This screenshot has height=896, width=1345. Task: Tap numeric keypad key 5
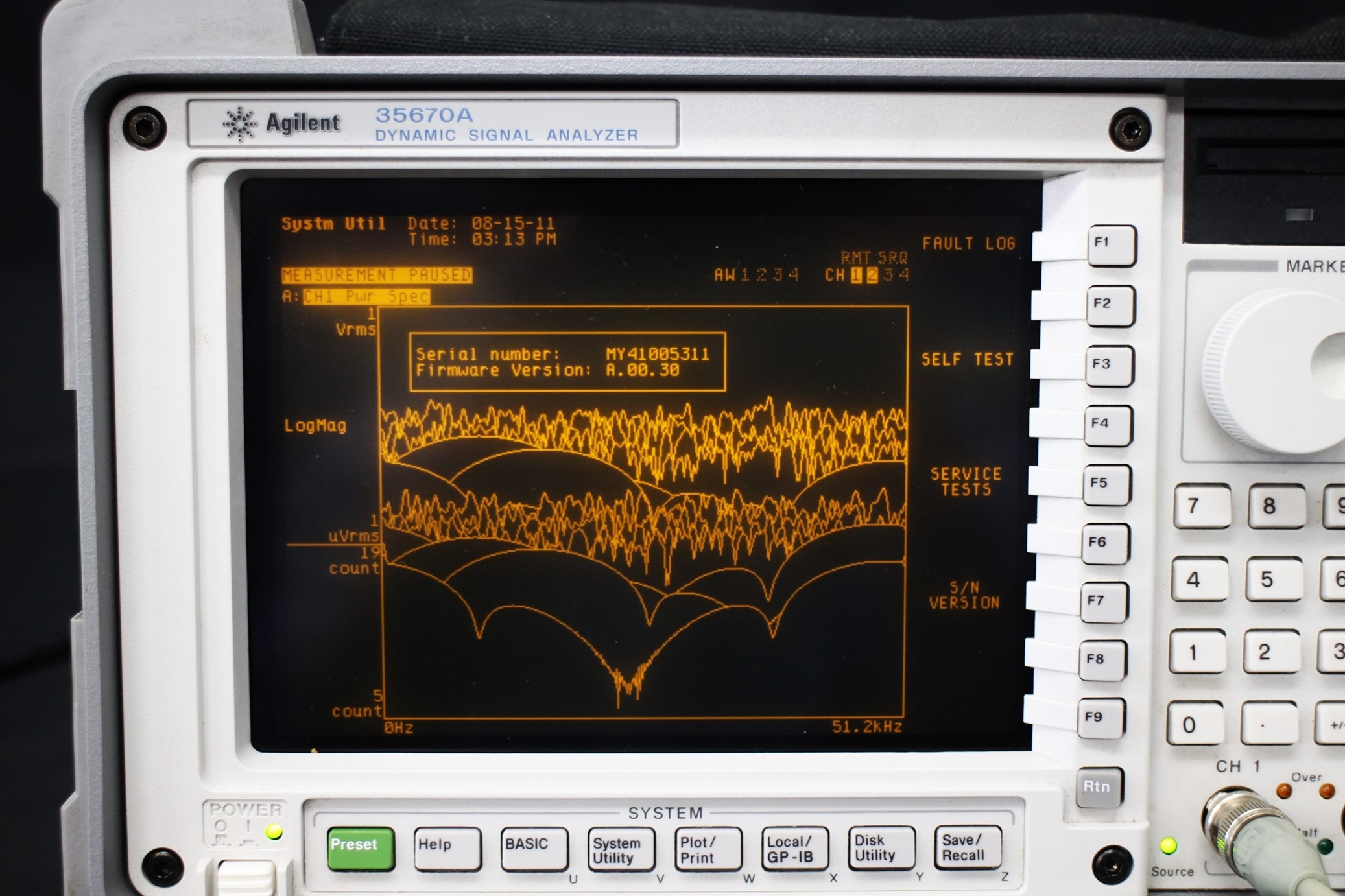(1274, 579)
